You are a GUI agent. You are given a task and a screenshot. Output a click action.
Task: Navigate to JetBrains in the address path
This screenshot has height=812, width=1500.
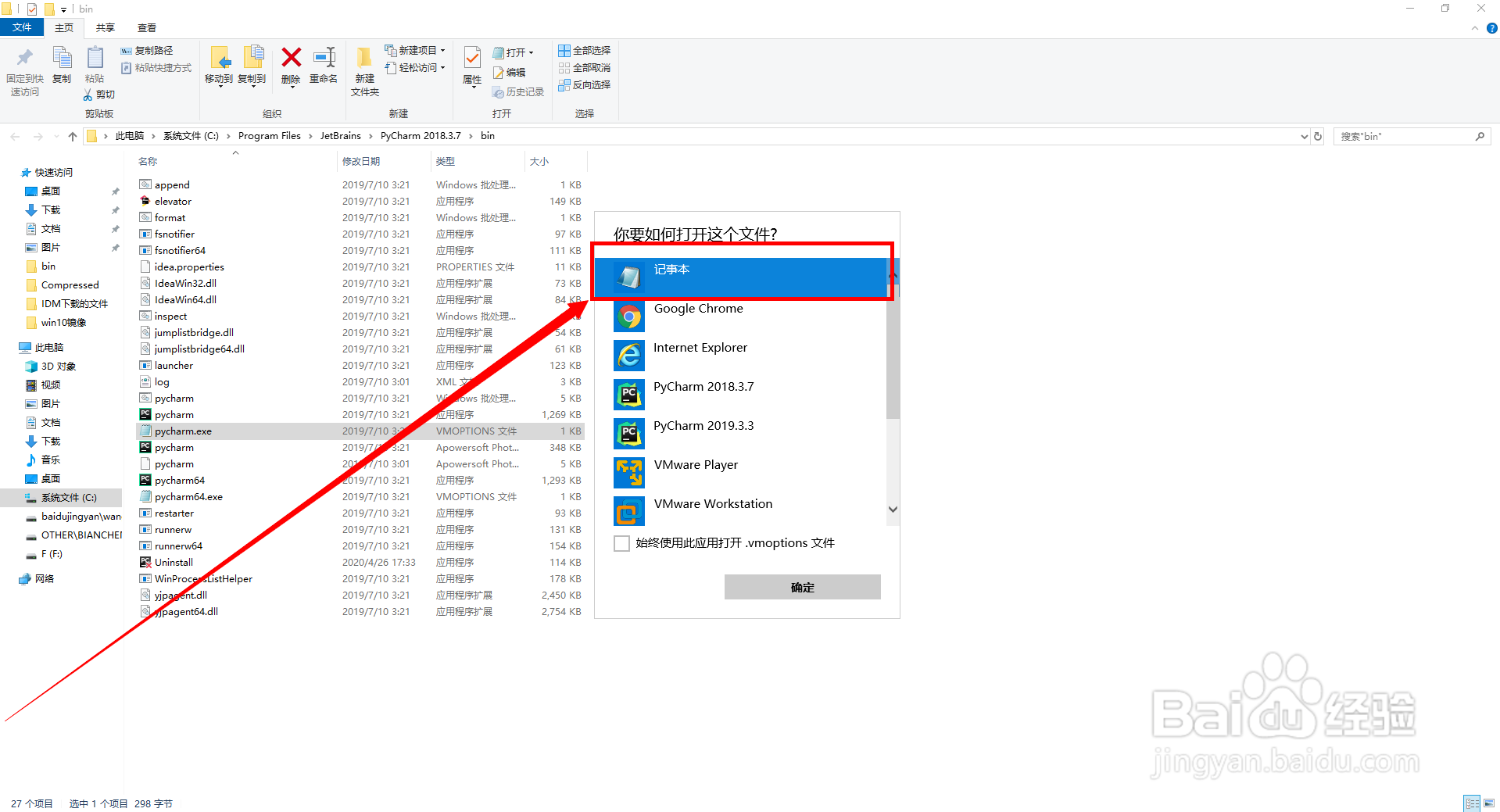pos(340,136)
